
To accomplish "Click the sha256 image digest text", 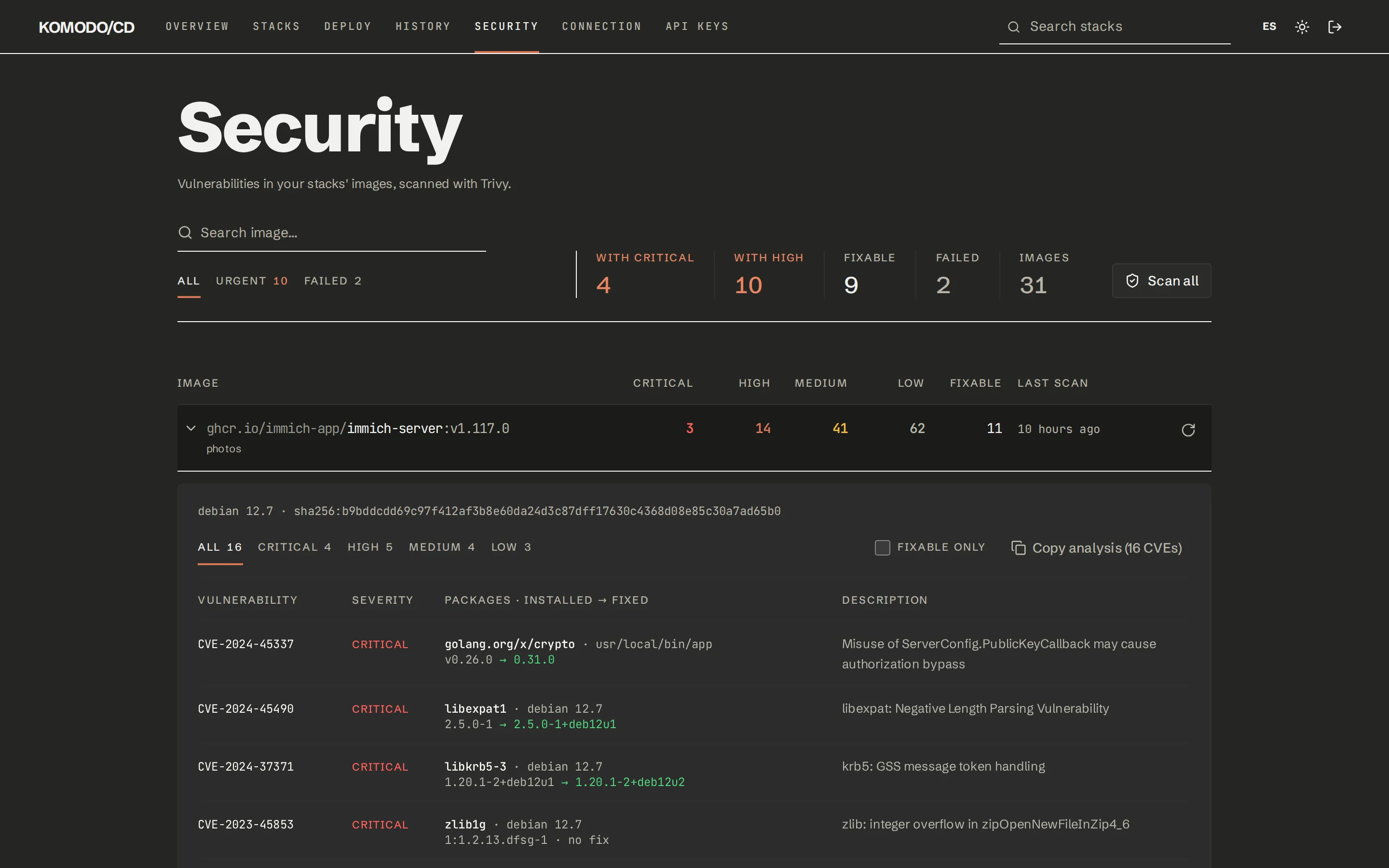I will tap(537, 511).
